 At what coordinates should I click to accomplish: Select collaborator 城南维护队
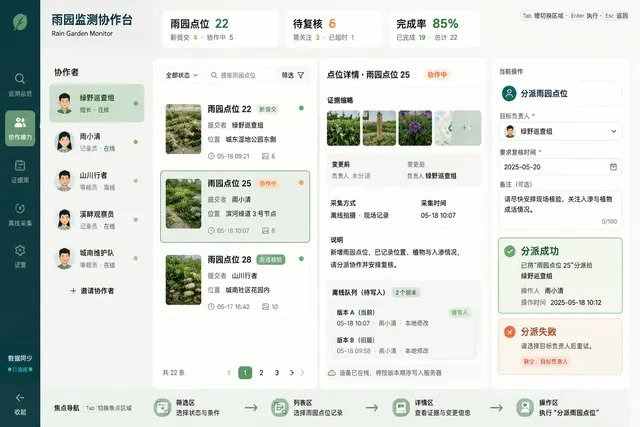tap(97, 258)
